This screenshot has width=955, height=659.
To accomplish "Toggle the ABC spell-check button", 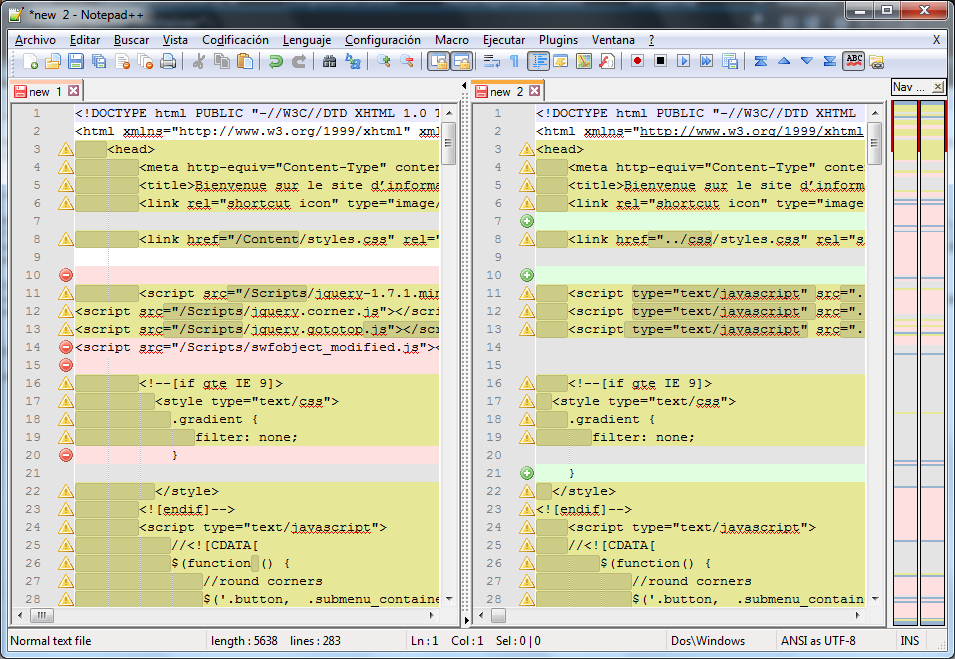I will tap(853, 62).
